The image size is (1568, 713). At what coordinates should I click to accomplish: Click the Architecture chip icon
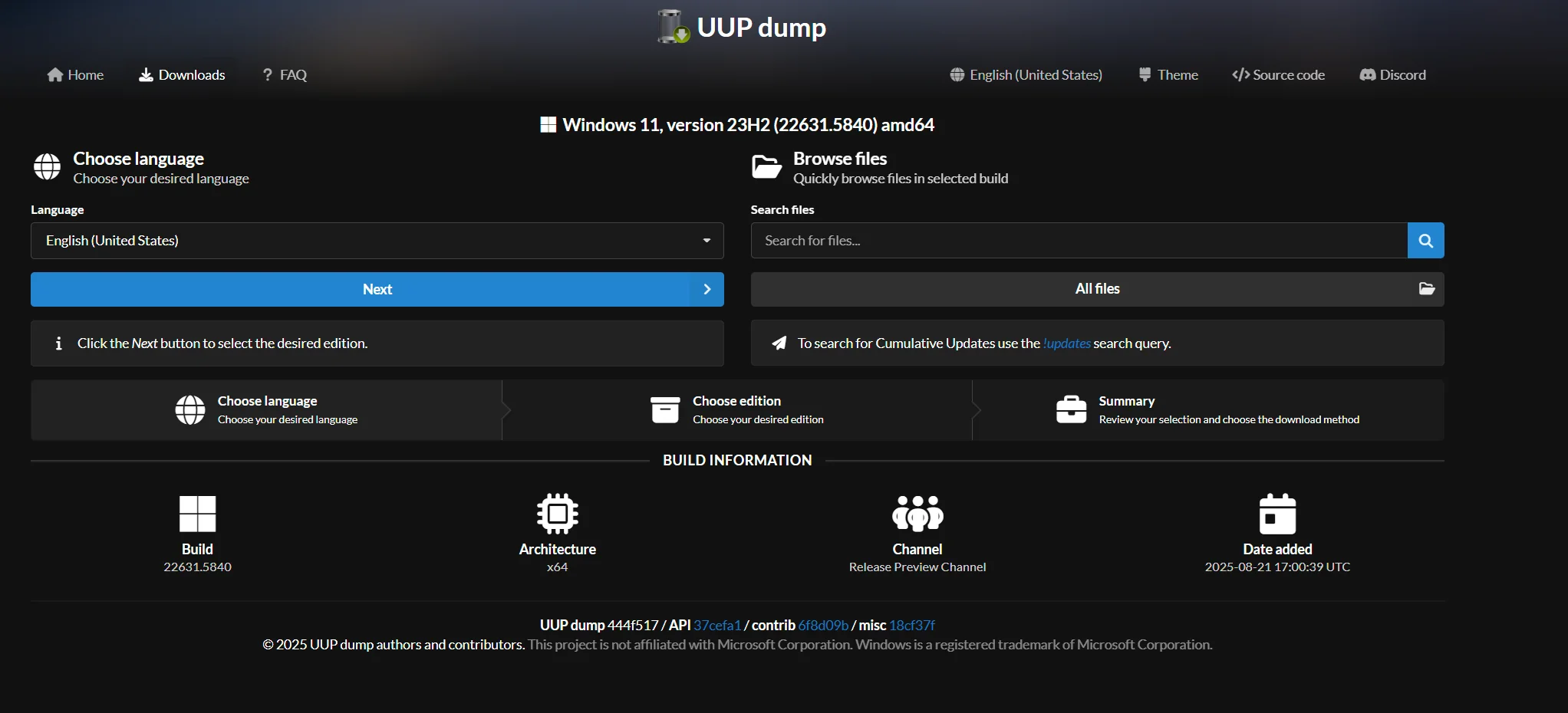point(558,514)
